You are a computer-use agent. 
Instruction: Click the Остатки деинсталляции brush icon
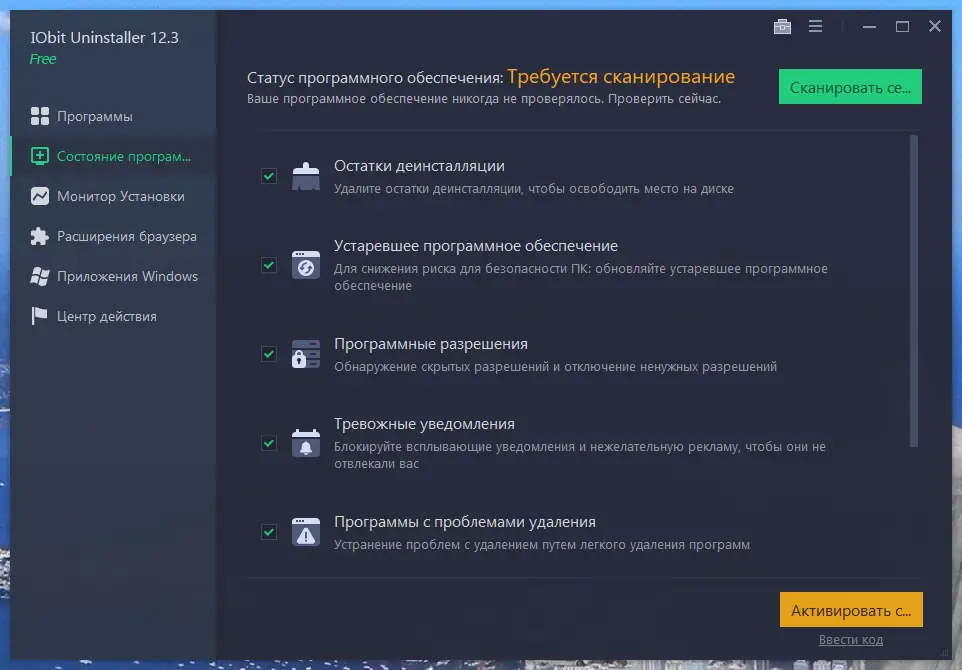305,174
